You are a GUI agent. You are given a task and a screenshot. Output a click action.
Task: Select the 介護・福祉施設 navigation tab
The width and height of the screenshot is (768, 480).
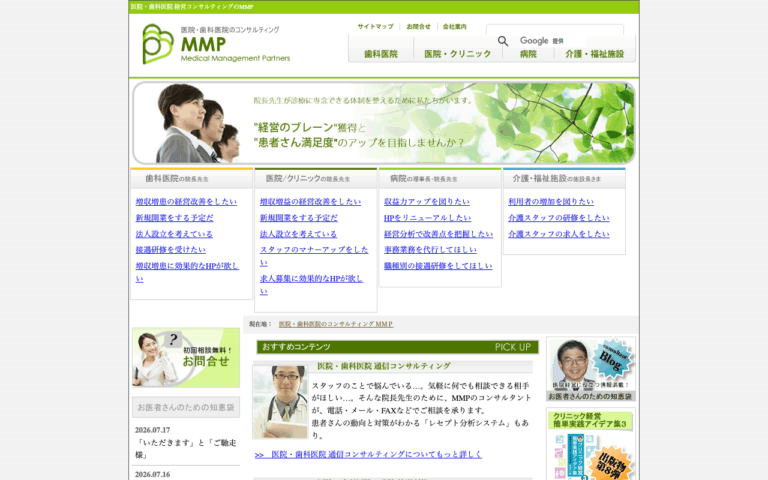(595, 54)
